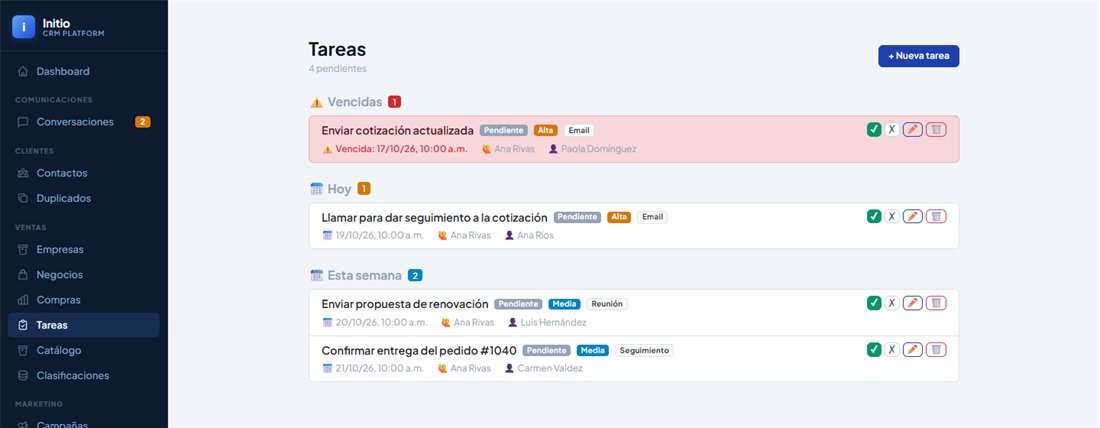Delete 'Confirmar entrega del pedido #1040'
The height and width of the screenshot is (428, 1100).
[936, 349]
